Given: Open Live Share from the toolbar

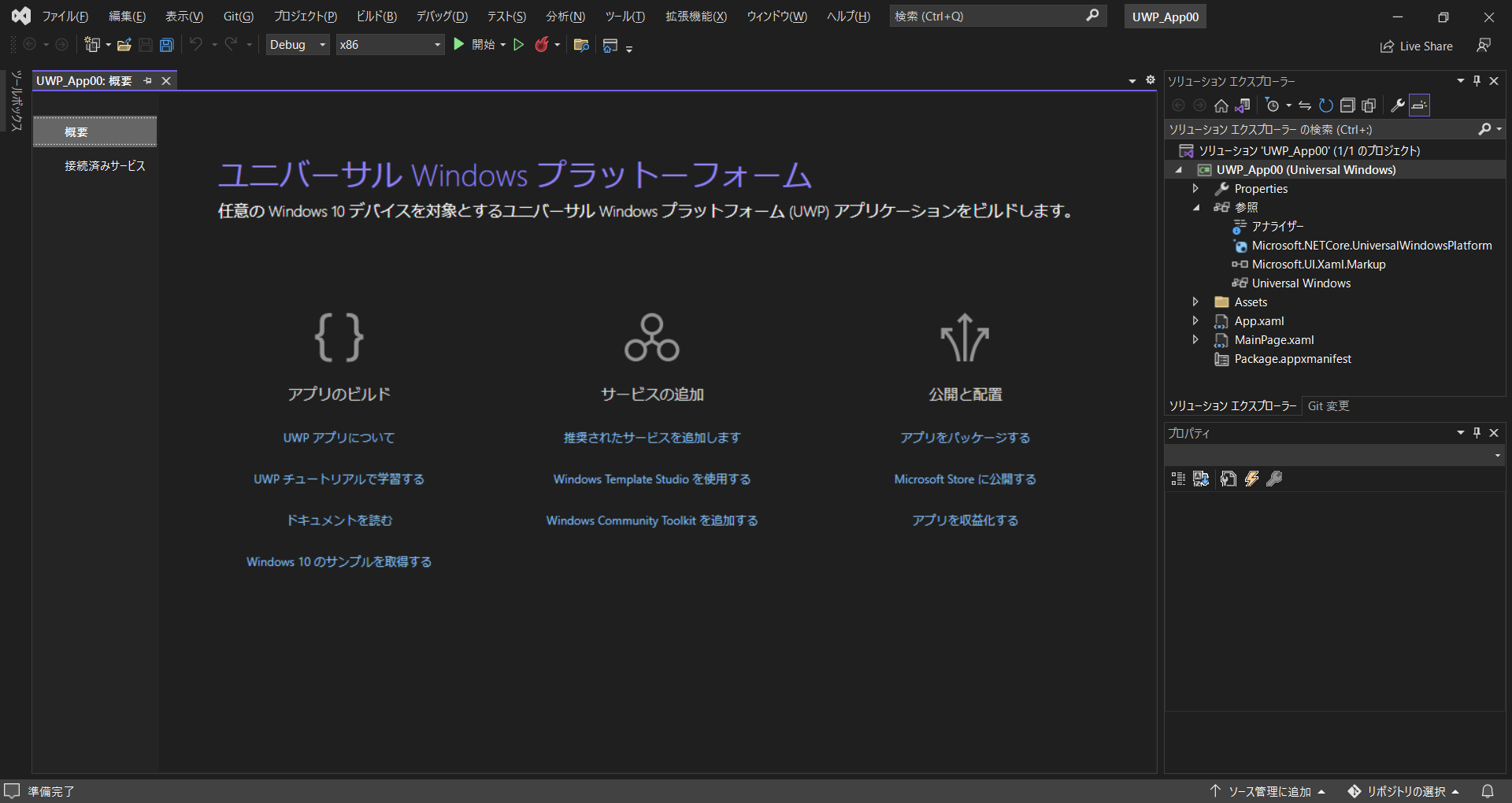Looking at the screenshot, I should tap(1416, 46).
